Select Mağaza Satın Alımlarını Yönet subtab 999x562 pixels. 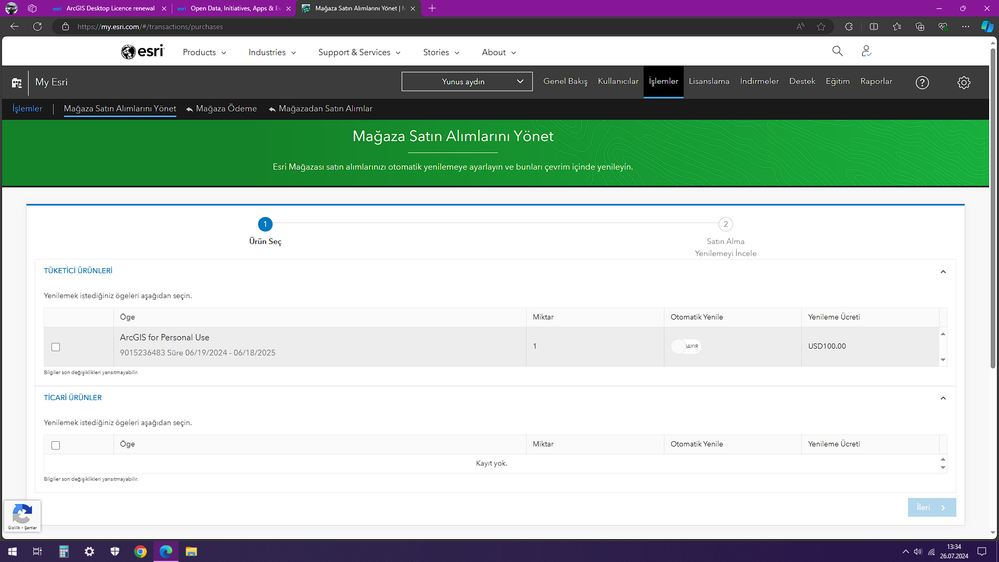(120, 109)
